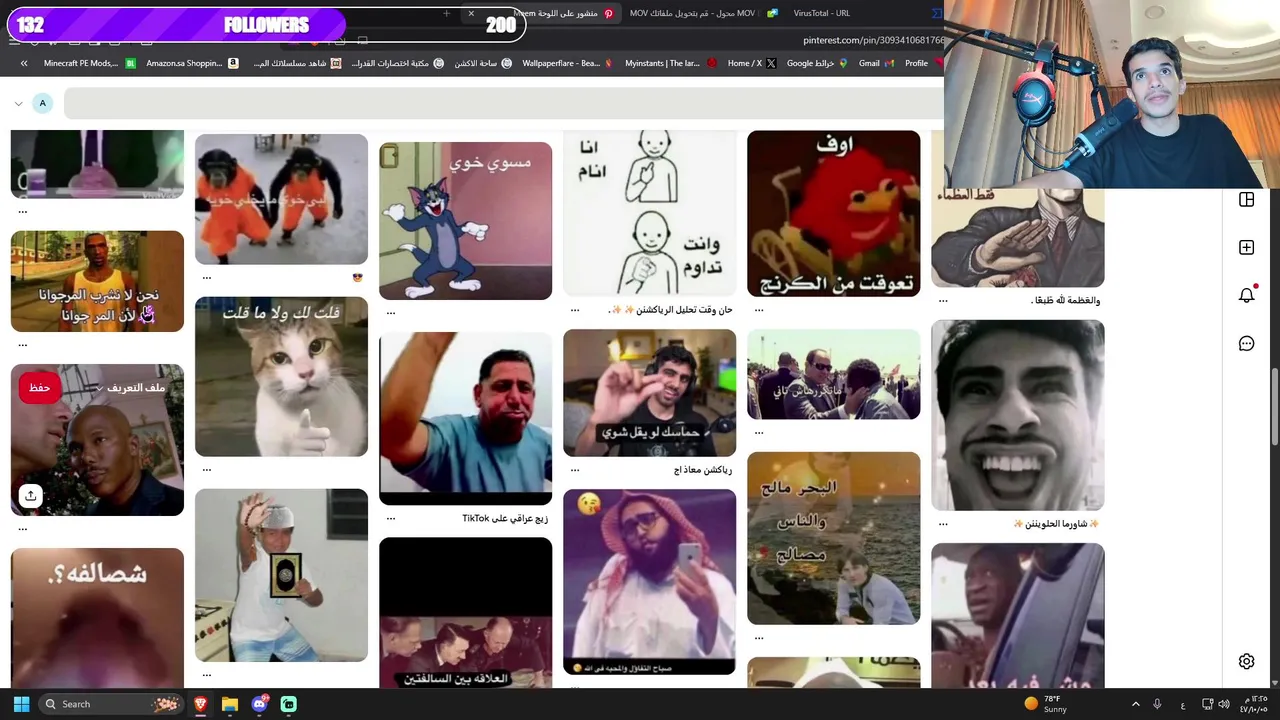
Task: Open pointing cat قلت لك pin
Action: tap(281, 377)
